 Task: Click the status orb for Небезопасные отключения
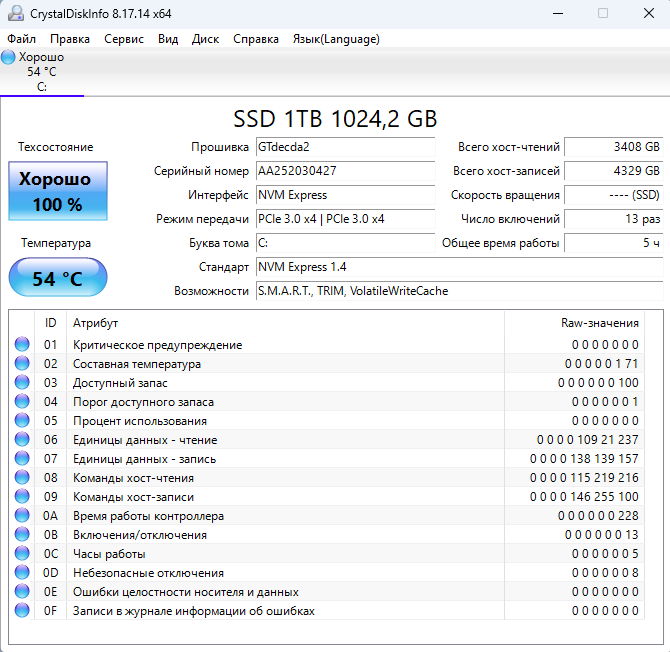pyautogui.click(x=22, y=573)
